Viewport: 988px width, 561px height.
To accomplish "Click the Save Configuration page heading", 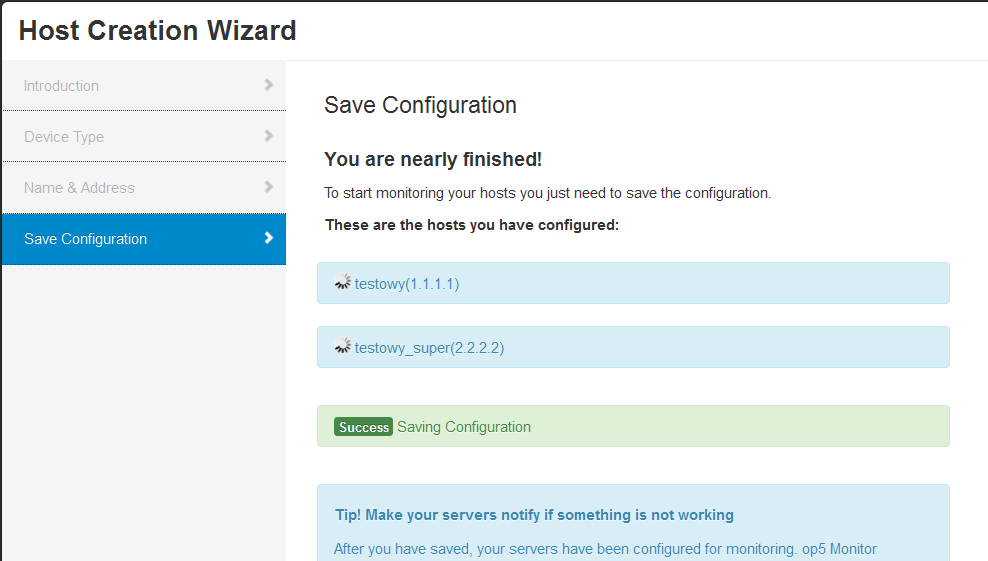I will 420,105.
